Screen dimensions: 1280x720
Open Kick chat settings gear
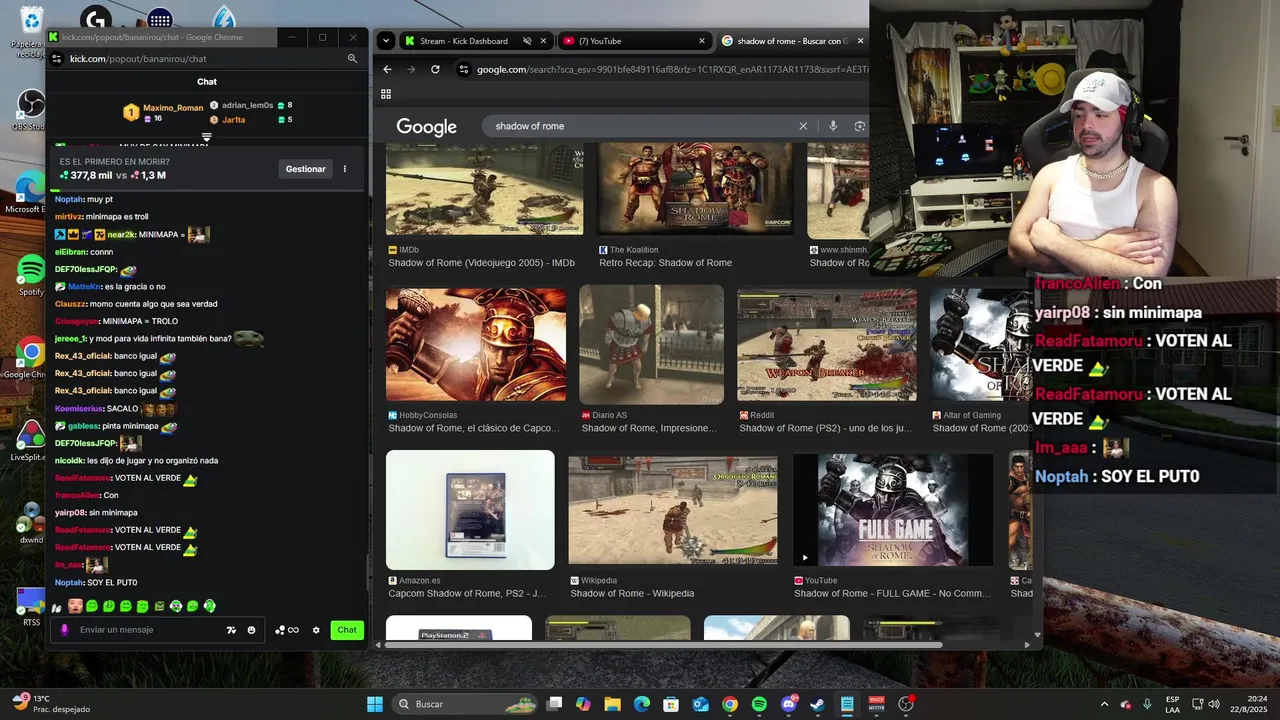point(316,630)
